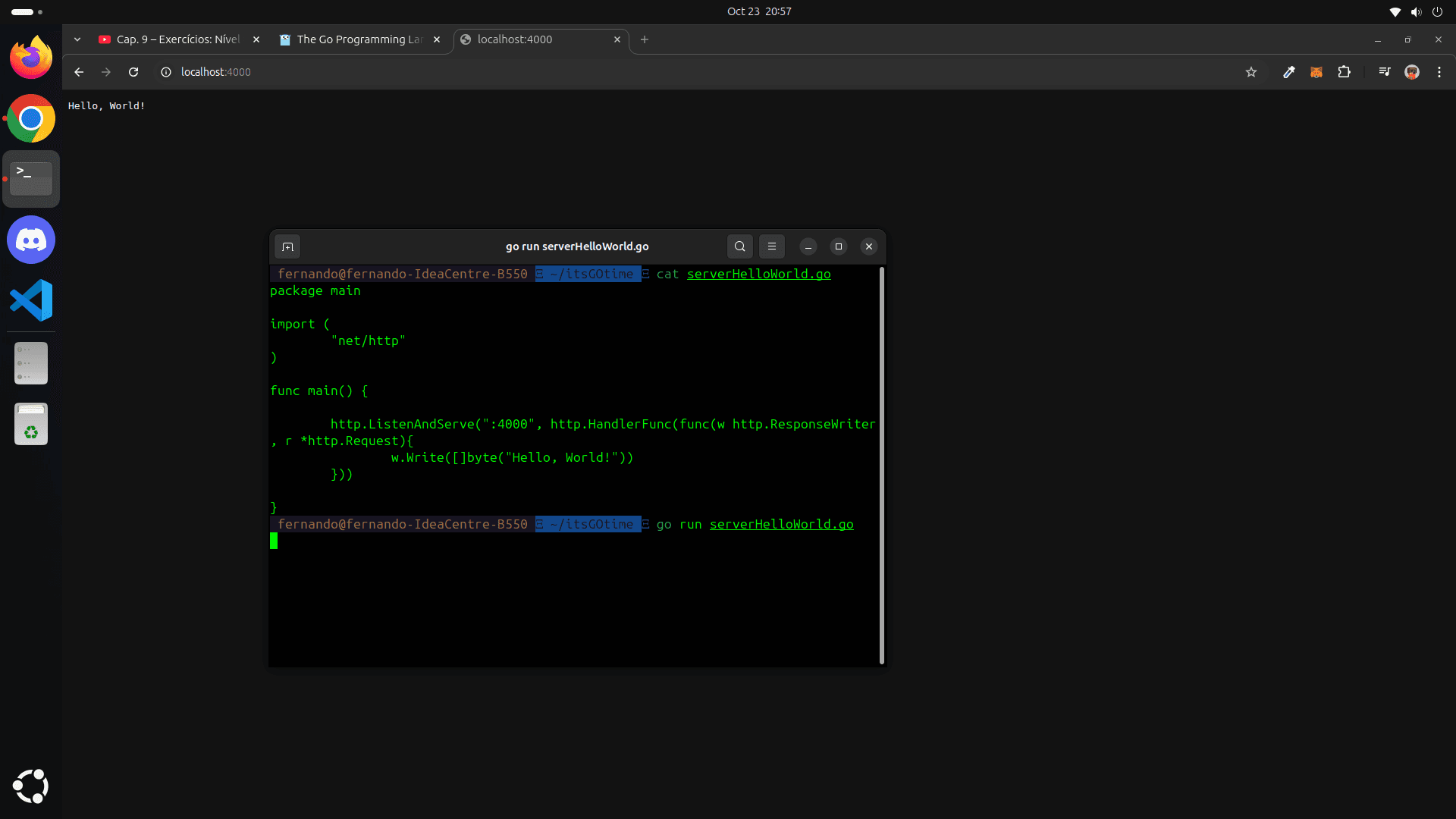Image resolution: width=1456 pixels, height=819 pixels.
Task: Navigate back in browser history
Action: click(x=79, y=72)
